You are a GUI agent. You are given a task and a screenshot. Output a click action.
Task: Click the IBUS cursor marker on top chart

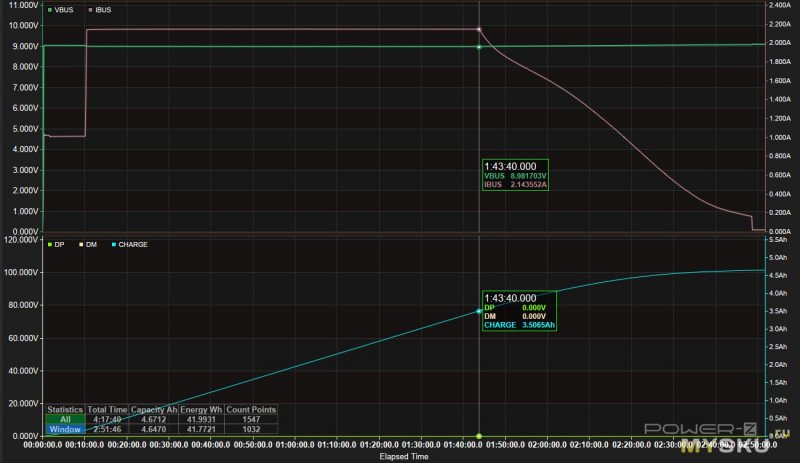click(x=480, y=30)
